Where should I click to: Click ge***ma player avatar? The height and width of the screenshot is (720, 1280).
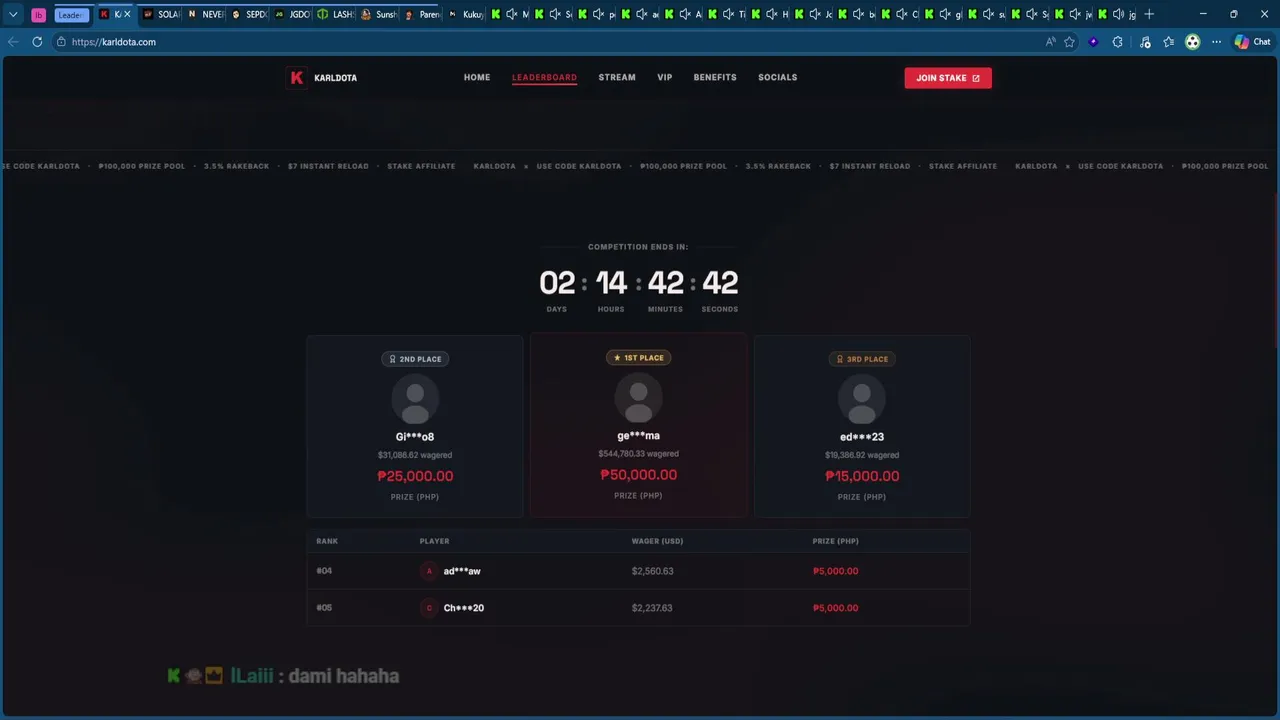(x=638, y=398)
